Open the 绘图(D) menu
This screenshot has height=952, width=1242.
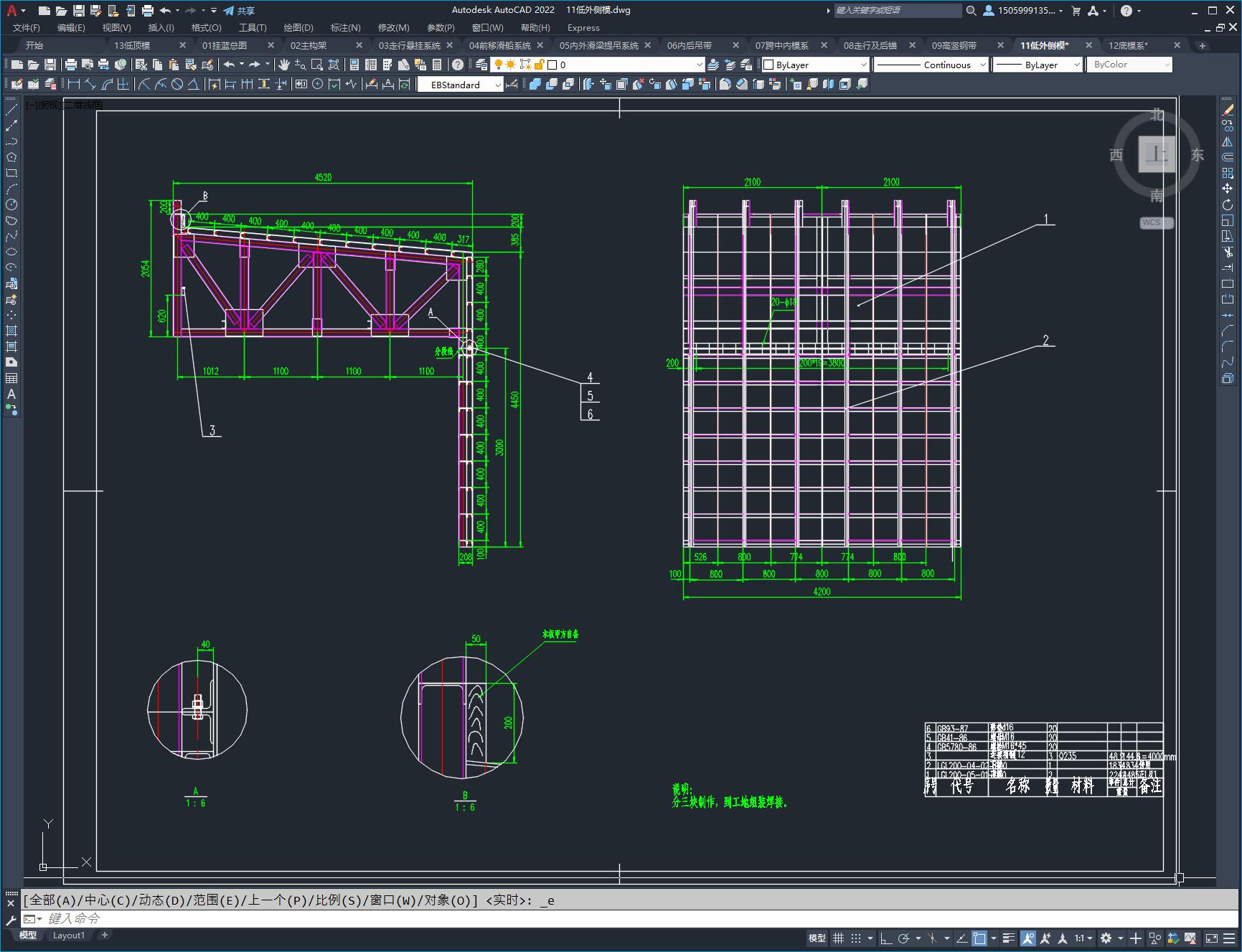point(298,27)
